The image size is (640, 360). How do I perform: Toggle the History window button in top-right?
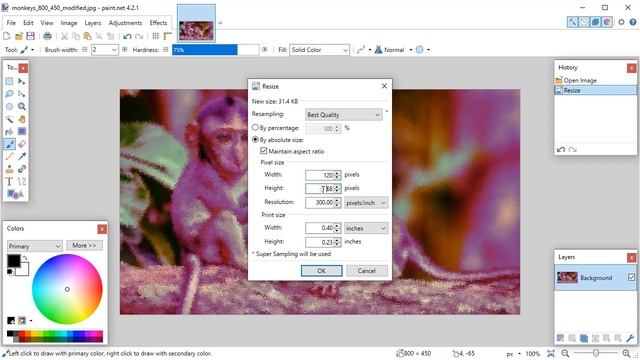(x=584, y=22)
